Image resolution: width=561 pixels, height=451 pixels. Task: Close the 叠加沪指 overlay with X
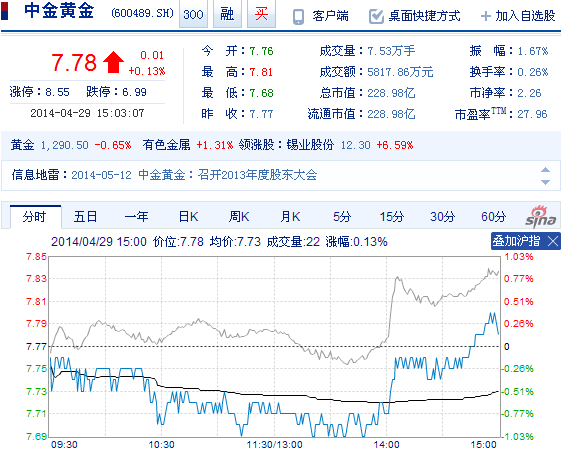pos(553,241)
